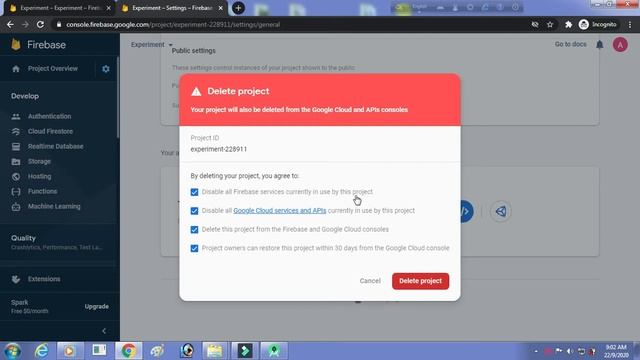640x360 pixels.
Task: Expand the Experiment project dropdown
Action: (152, 44)
